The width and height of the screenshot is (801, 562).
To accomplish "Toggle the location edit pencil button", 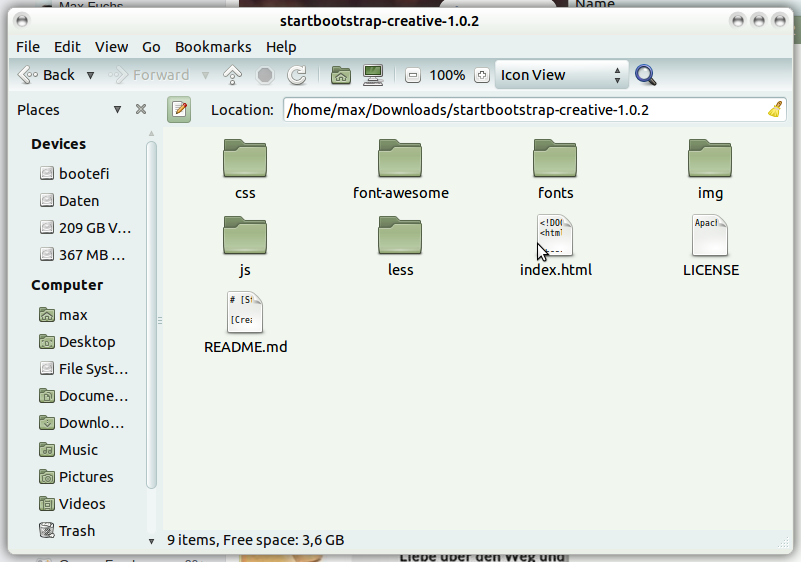I will pos(179,109).
